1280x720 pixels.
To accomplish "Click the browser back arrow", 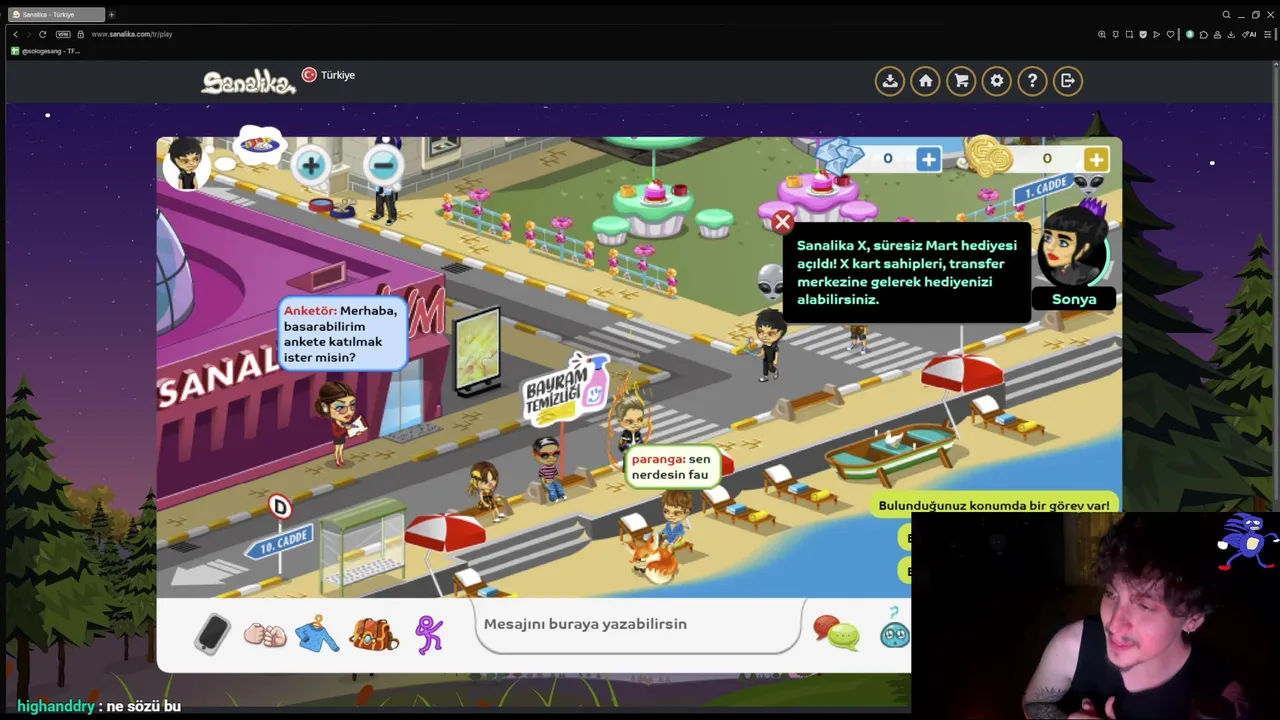I will [15, 34].
